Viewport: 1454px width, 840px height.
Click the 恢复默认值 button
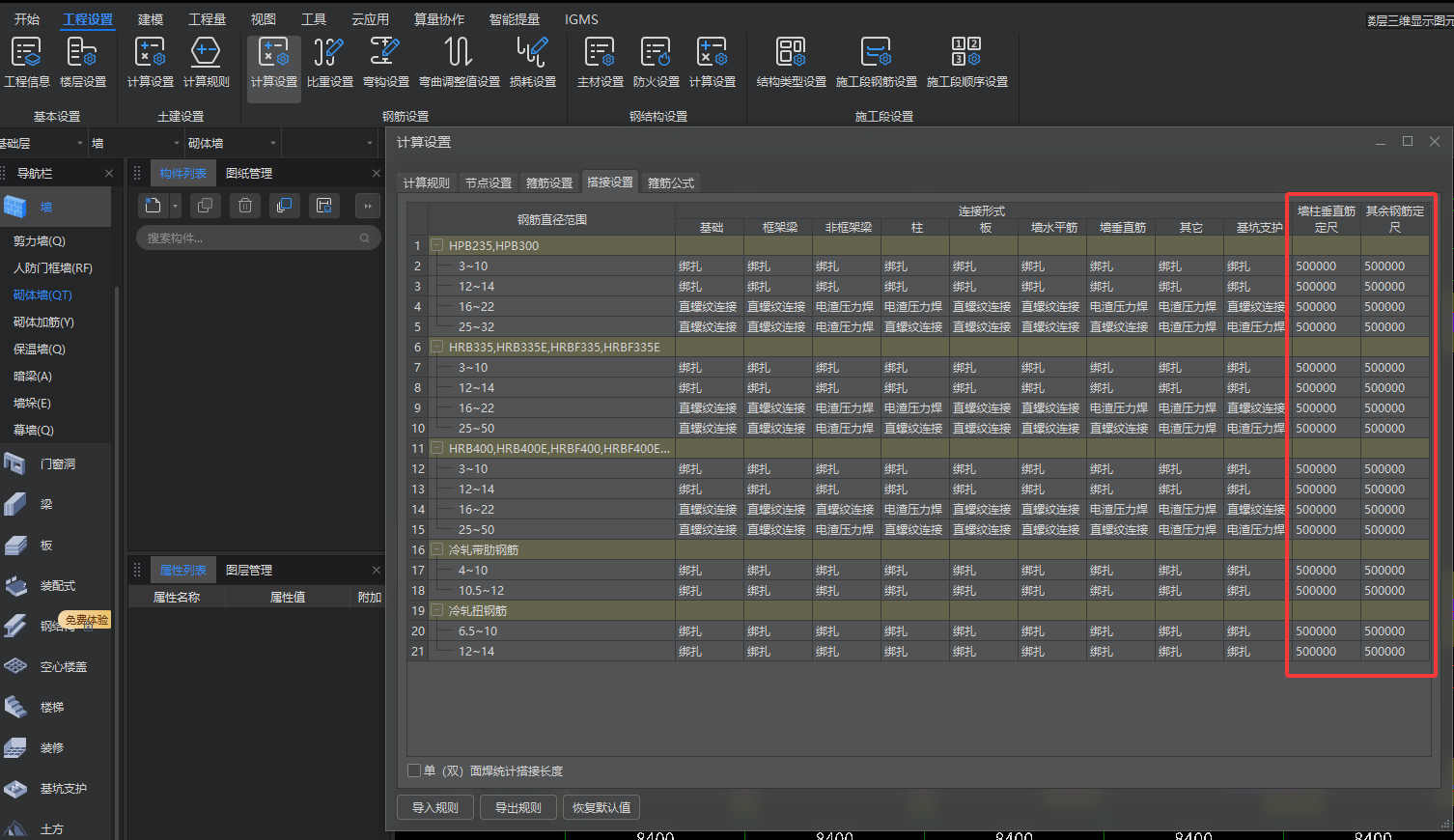601,807
